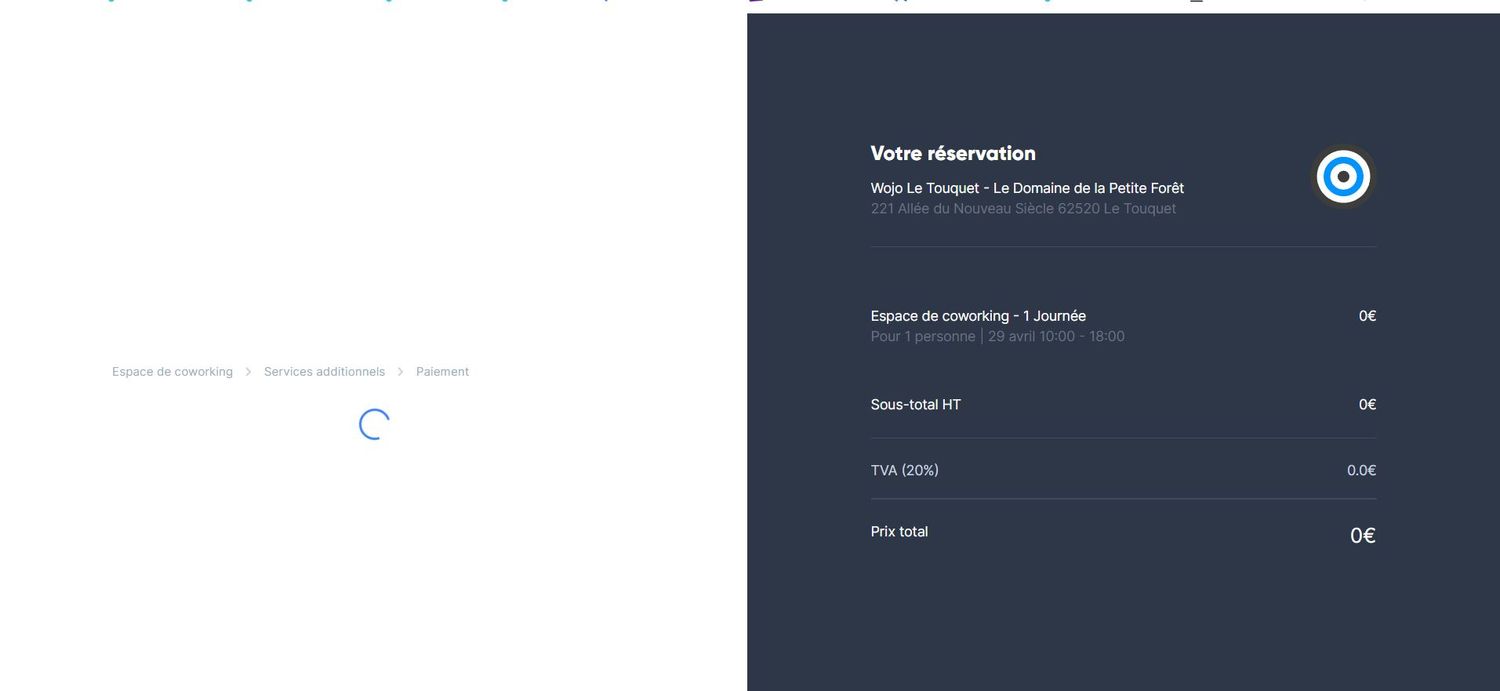The image size is (1500, 691).
Task: Click the Prix total 0€ amount
Action: (x=1362, y=536)
